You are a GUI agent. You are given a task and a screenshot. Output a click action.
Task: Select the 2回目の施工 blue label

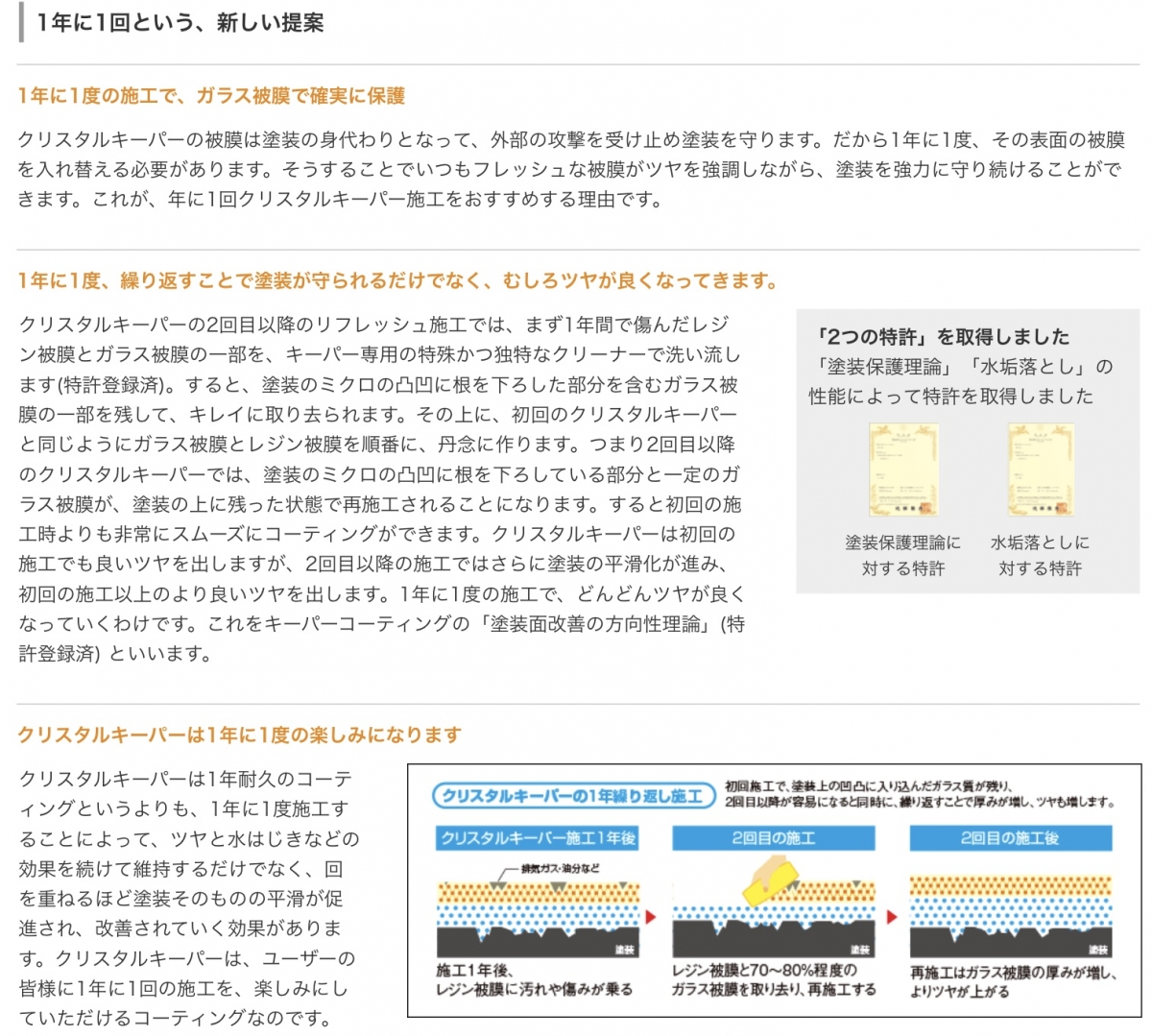[x=773, y=838]
